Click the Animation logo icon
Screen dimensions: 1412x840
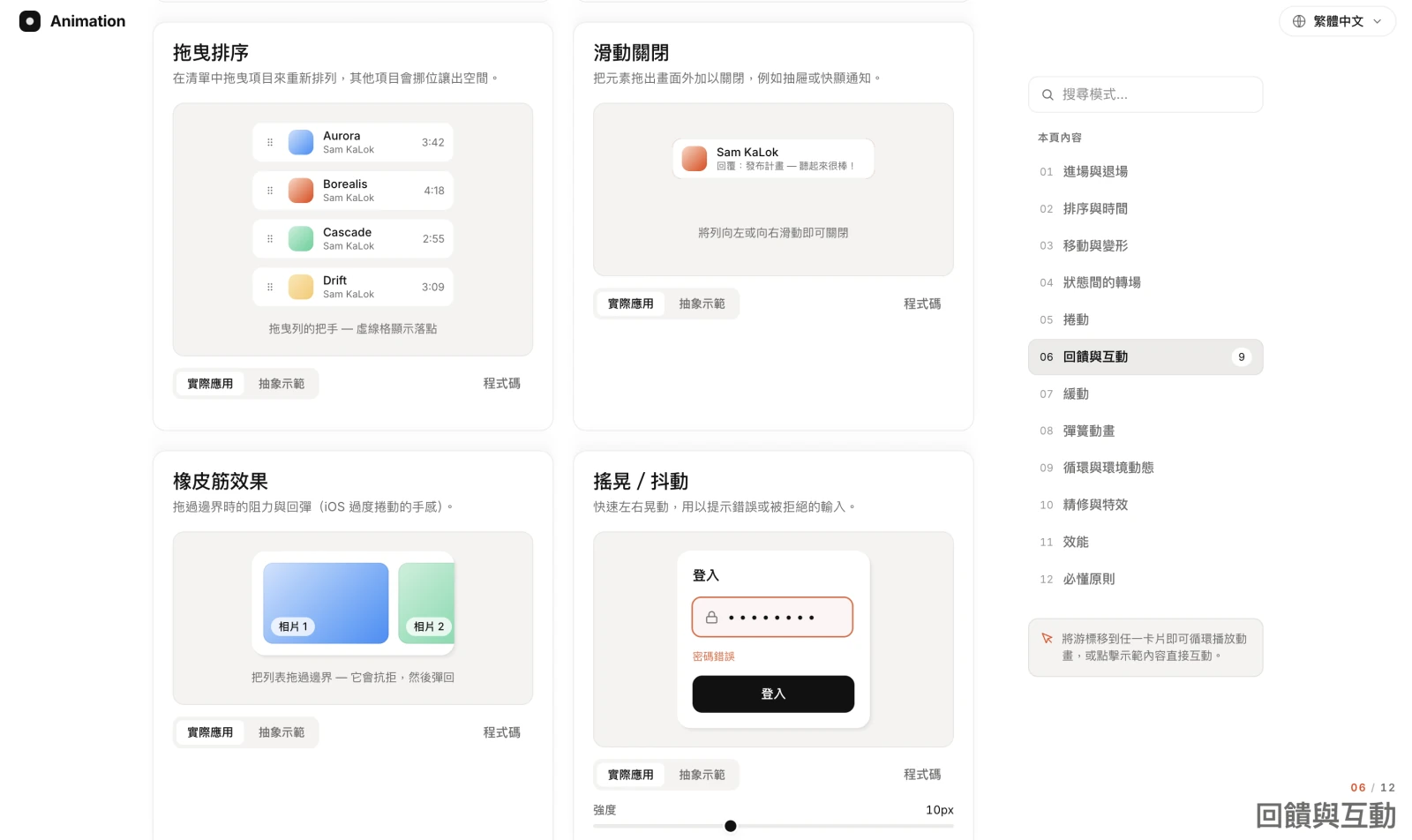[x=30, y=21]
